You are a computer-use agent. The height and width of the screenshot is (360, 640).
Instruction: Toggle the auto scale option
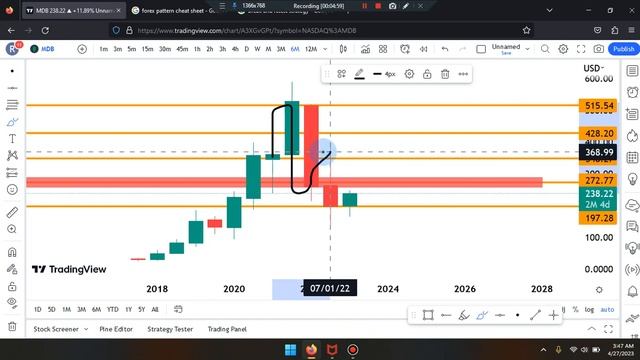[x=607, y=309]
